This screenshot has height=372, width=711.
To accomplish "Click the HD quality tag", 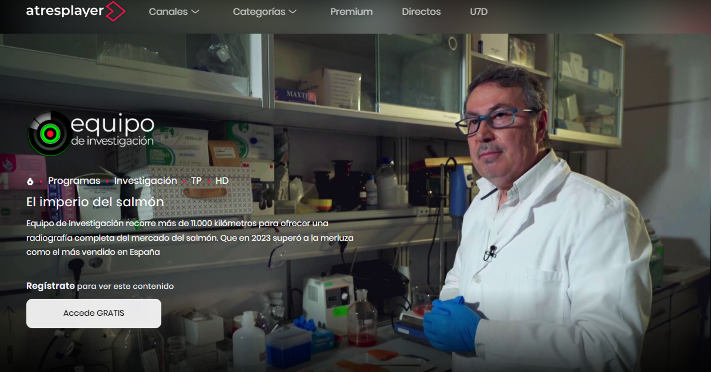I will tap(222, 181).
